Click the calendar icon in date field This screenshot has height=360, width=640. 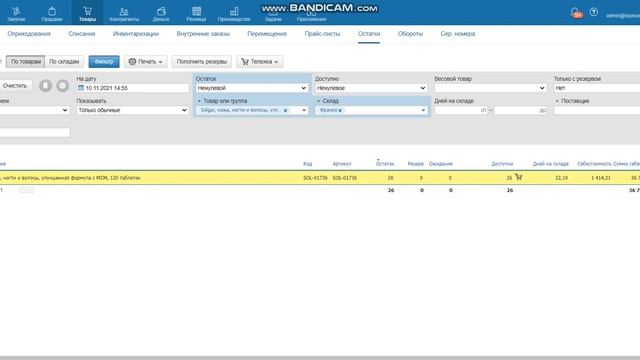pyautogui.click(x=81, y=88)
